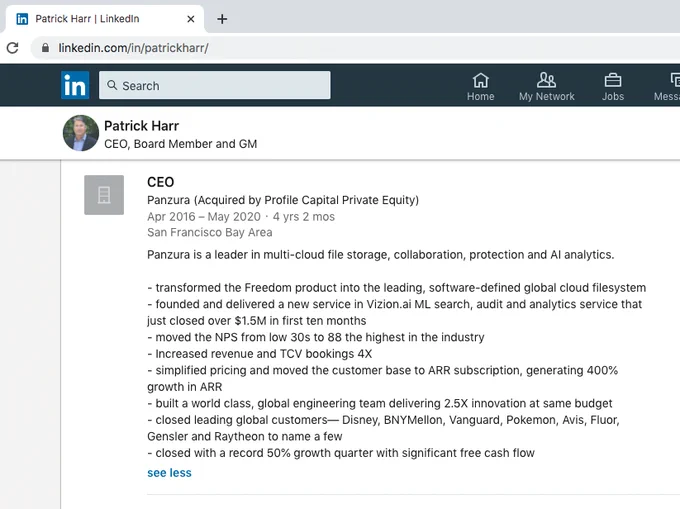Click inside the LinkedIn Search field
680x509 pixels.
click(215, 85)
